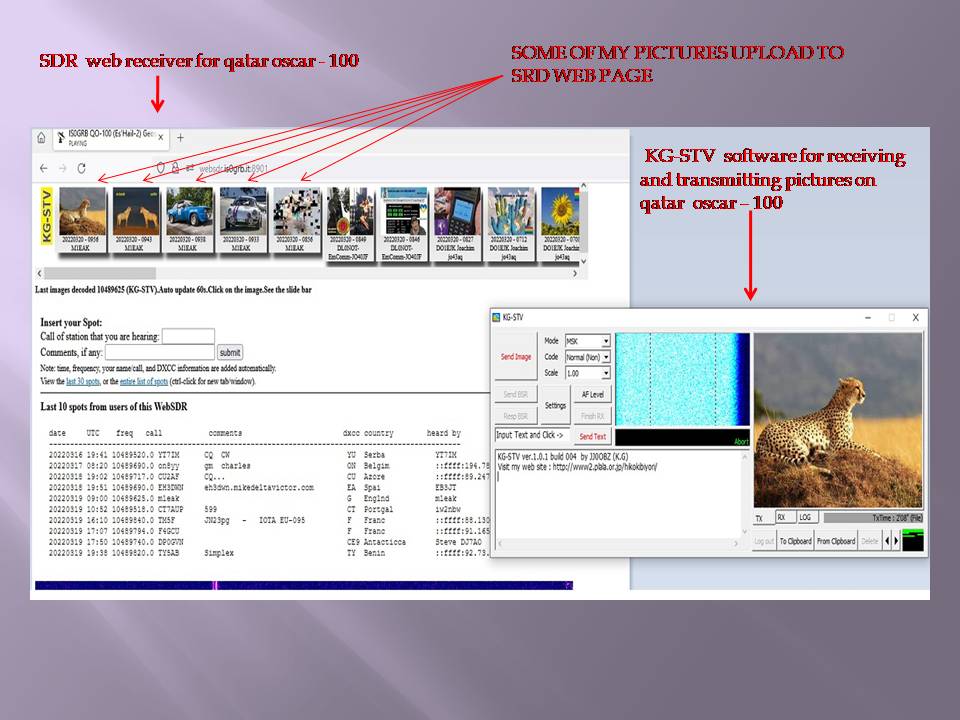Viewport: 960px width, 720px height.
Task: Click the Send Text button
Action: point(593,436)
